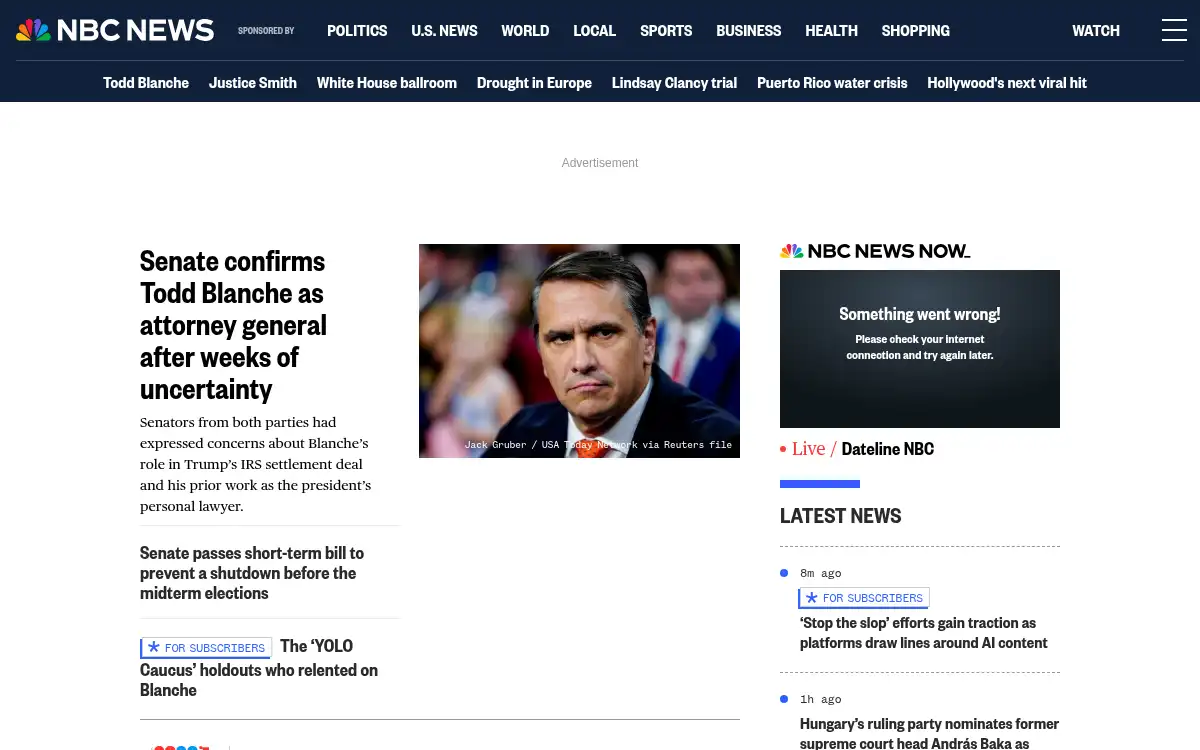This screenshot has height=750, width=1200.
Task: Click FOR SUBSCRIBERS badge above Stop the slop
Action: tap(864, 598)
